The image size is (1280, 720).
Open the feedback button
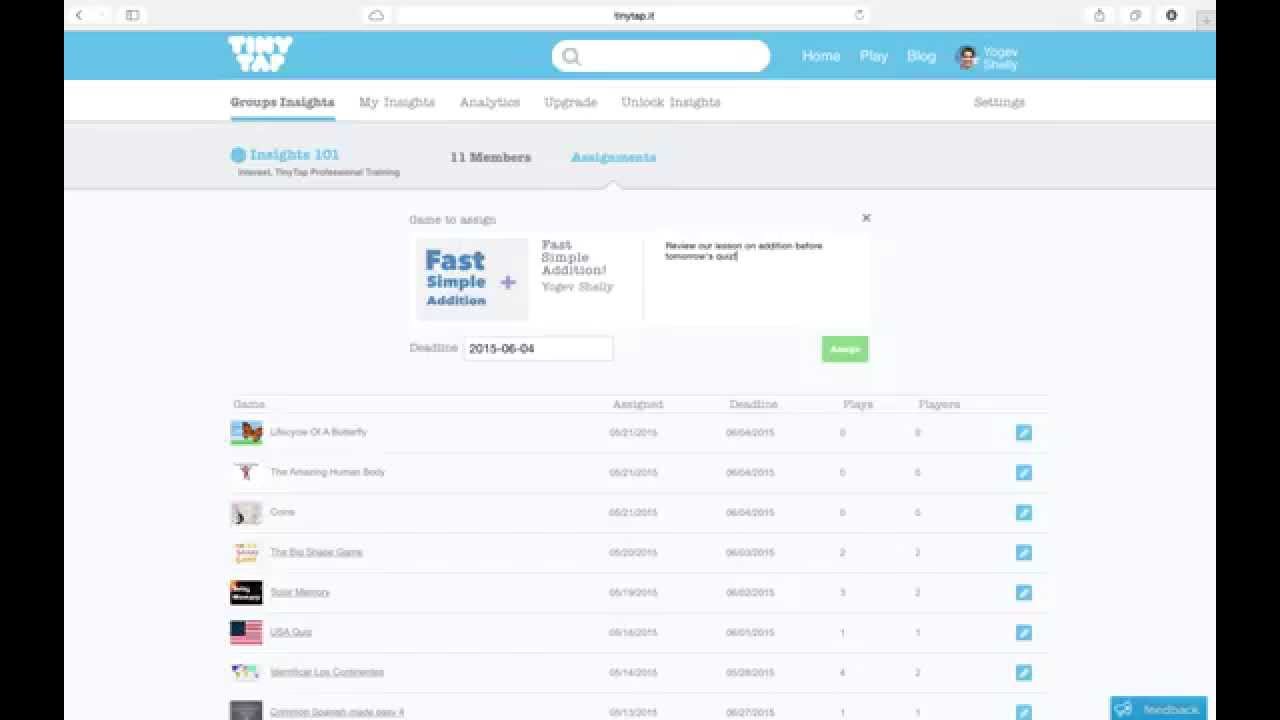tap(1158, 709)
